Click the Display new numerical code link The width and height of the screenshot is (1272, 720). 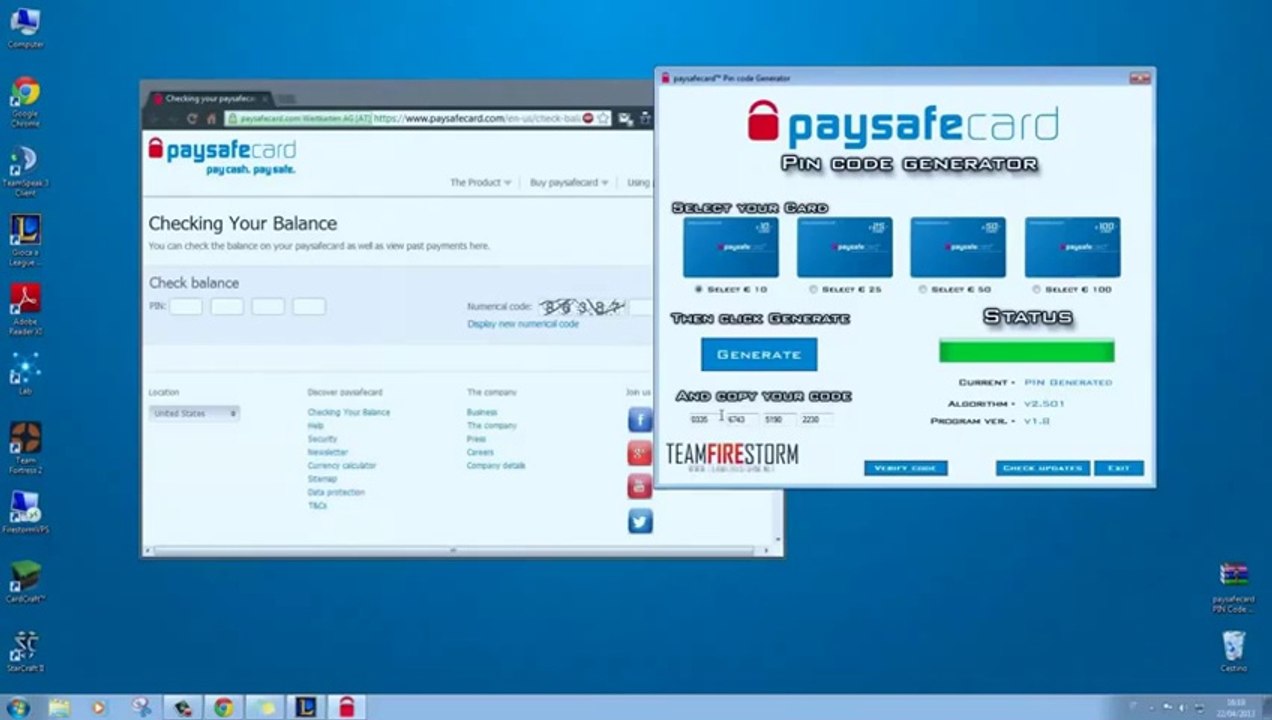pyautogui.click(x=523, y=324)
